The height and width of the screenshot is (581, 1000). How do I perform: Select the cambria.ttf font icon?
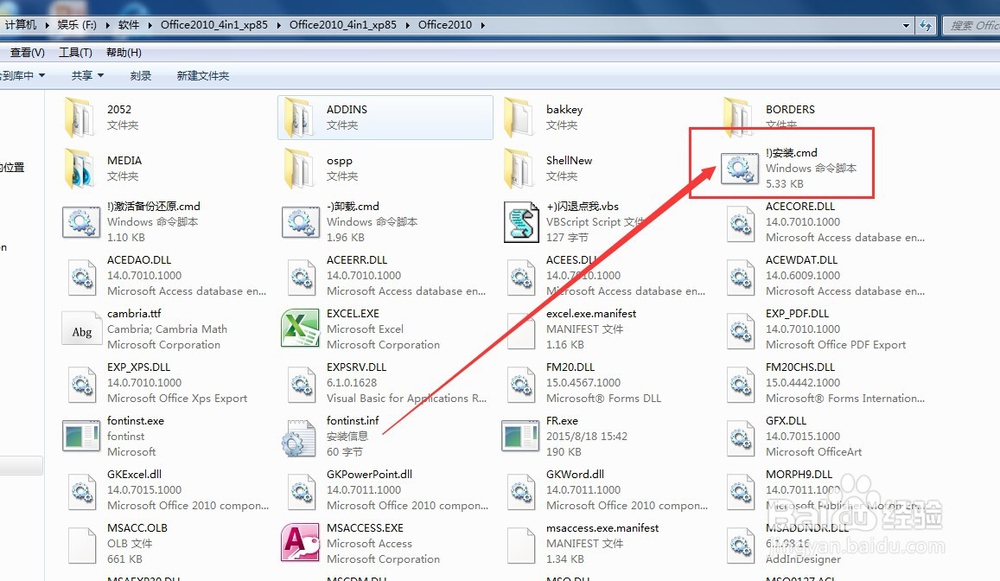click(x=82, y=329)
